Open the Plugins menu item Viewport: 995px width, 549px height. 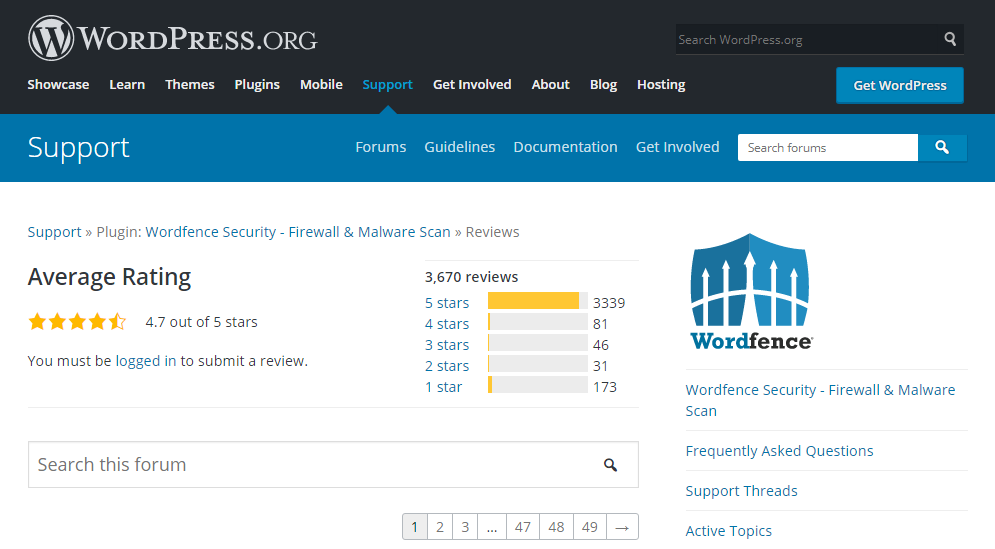[x=257, y=85]
